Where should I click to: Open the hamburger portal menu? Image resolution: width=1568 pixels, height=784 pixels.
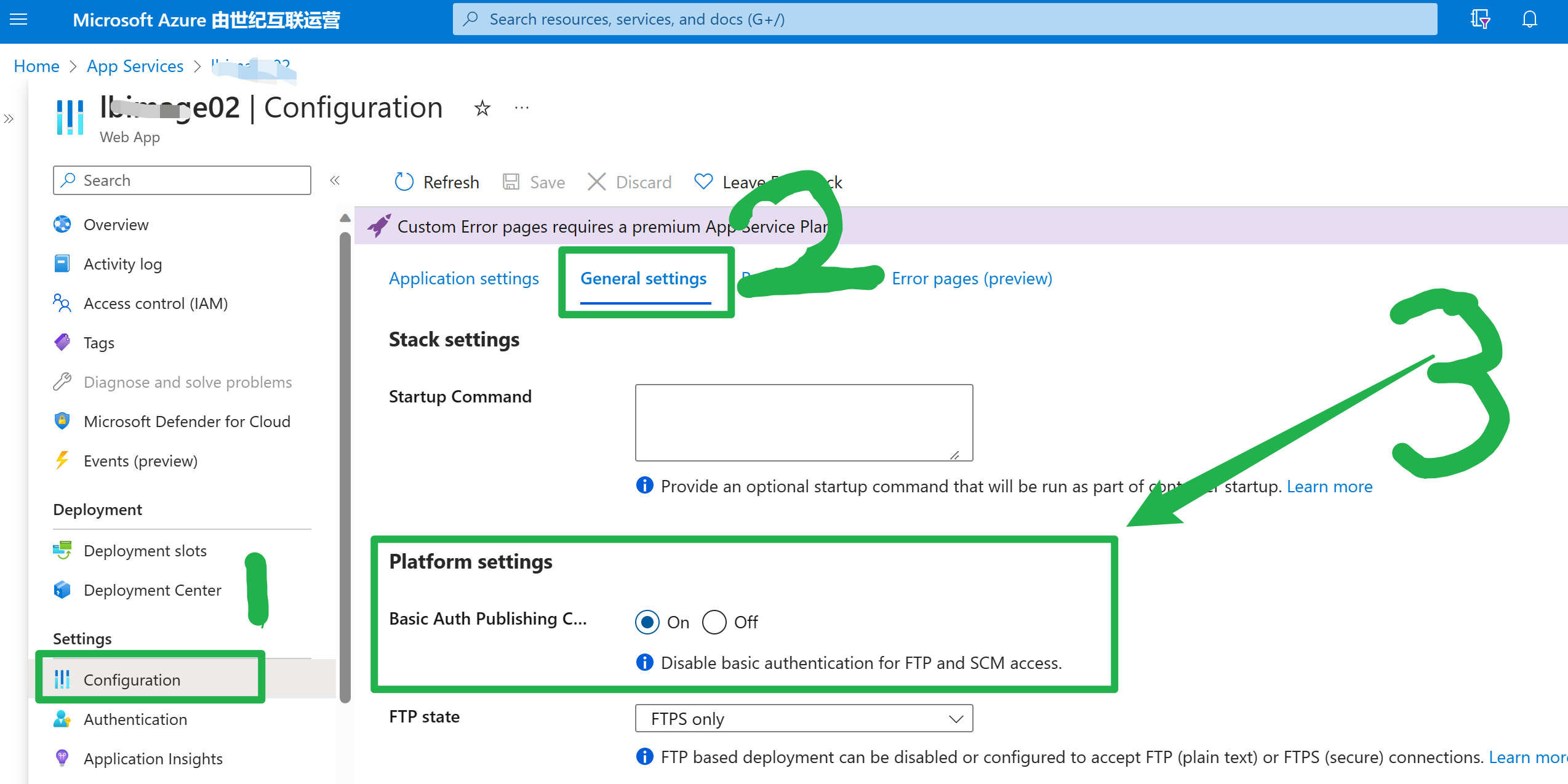(x=19, y=19)
